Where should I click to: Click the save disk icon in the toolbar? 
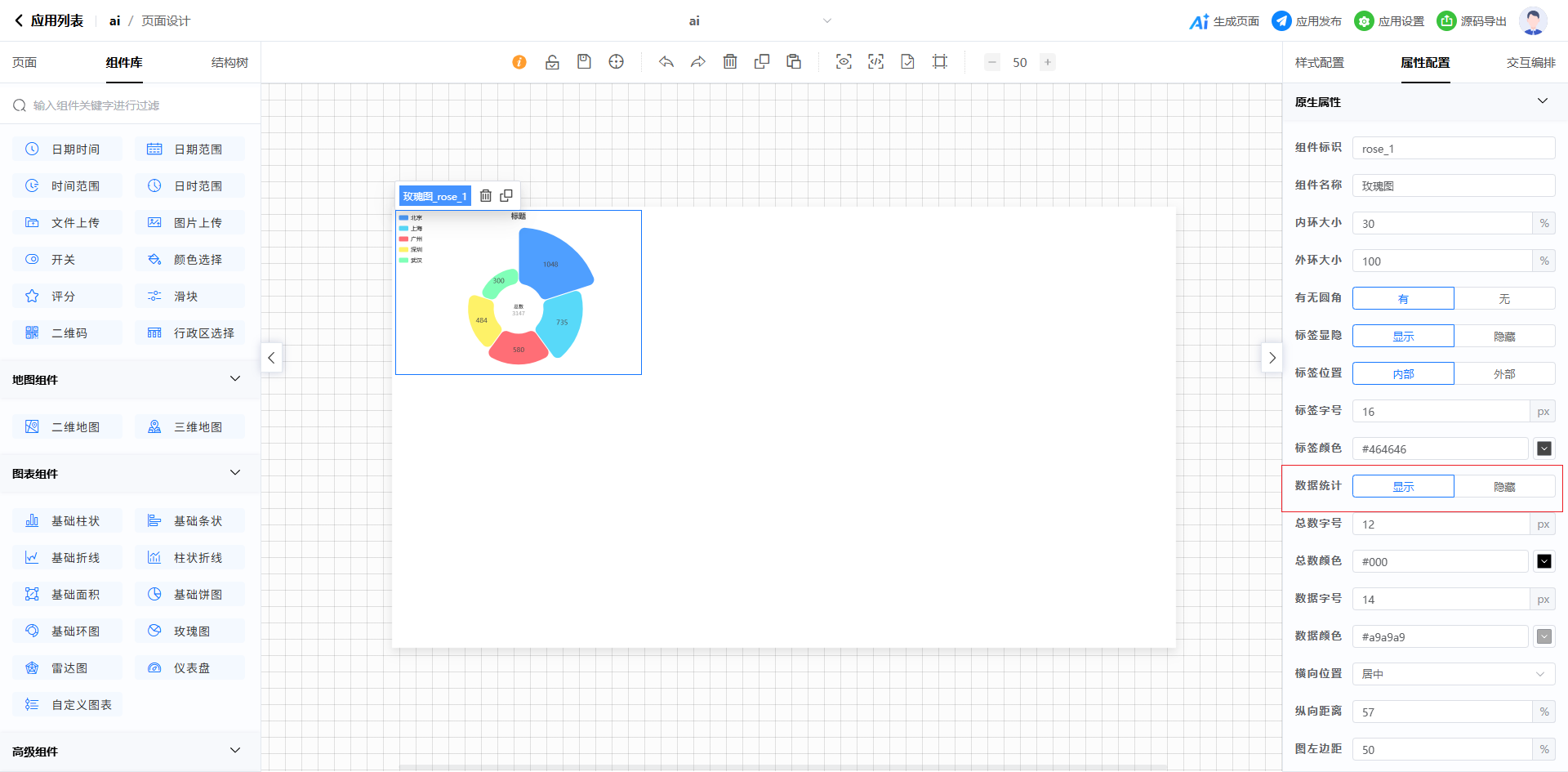point(584,62)
